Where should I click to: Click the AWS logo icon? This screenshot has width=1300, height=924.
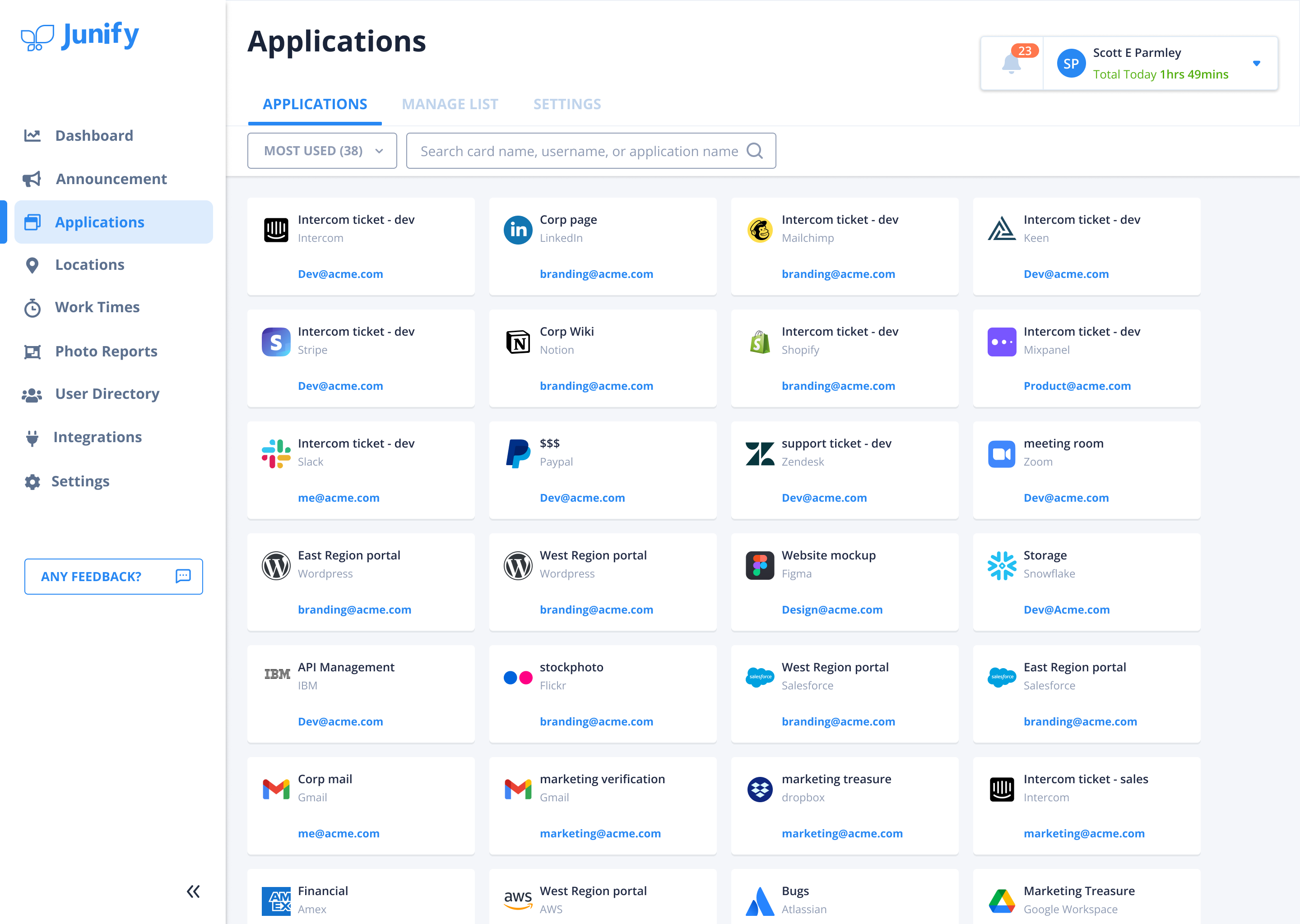[x=518, y=900]
